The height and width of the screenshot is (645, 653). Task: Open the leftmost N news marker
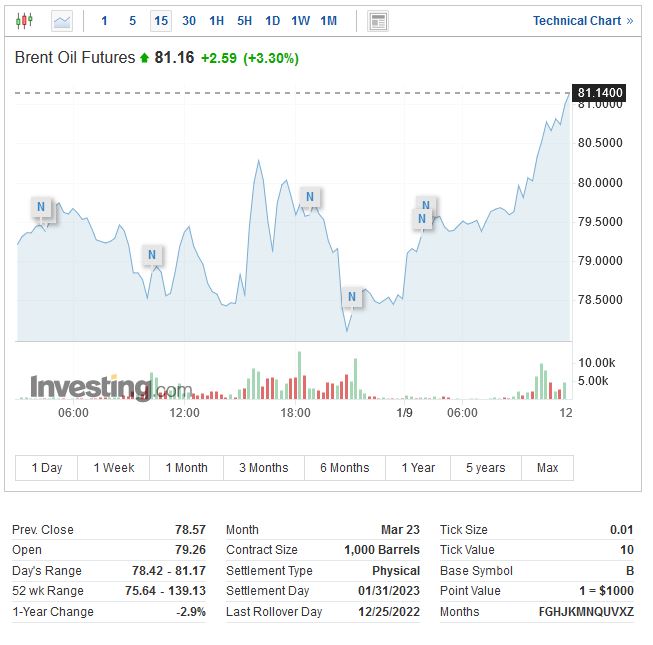pos(41,207)
